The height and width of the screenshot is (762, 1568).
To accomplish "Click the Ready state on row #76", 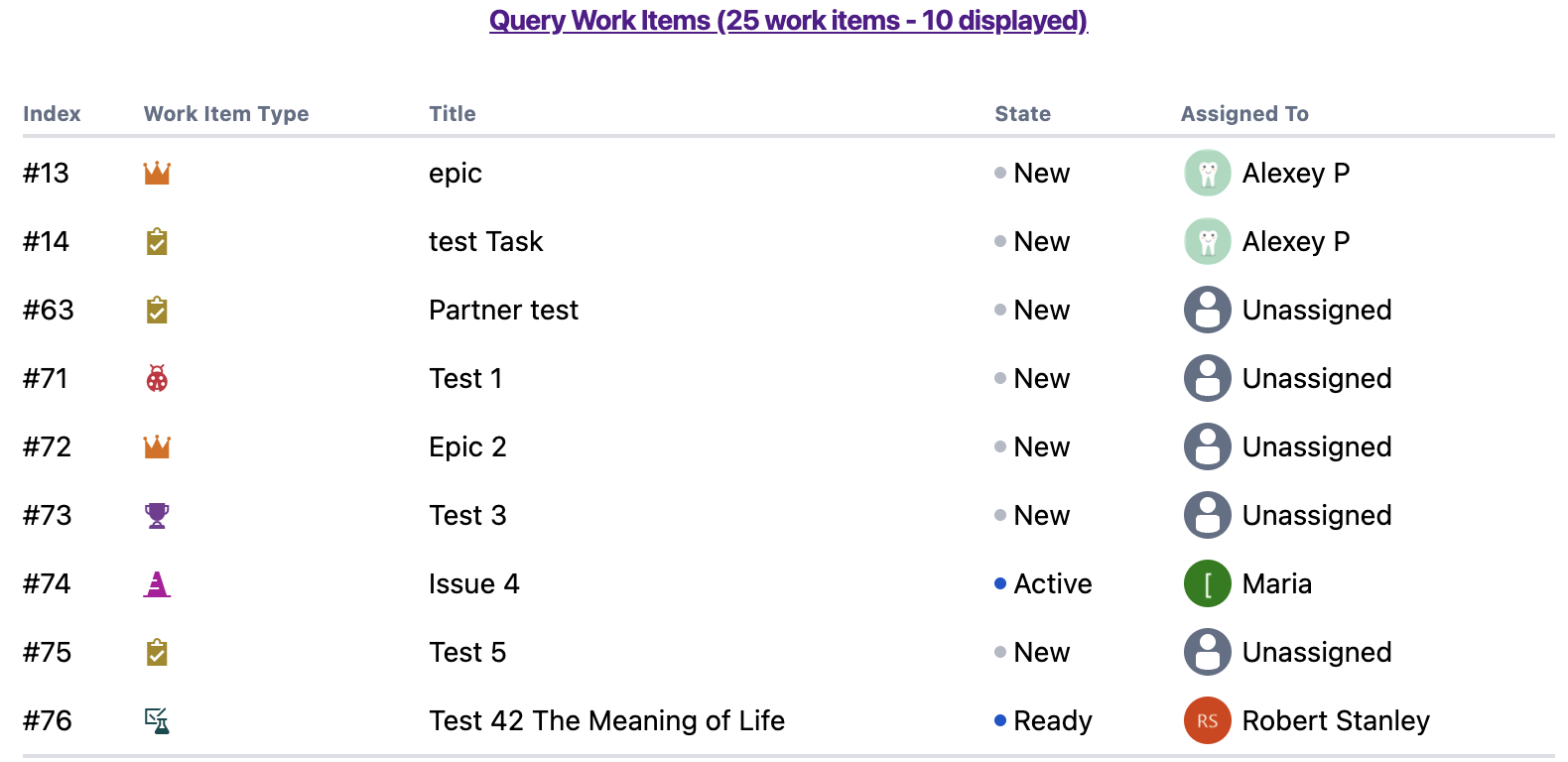I will (x=1052, y=721).
